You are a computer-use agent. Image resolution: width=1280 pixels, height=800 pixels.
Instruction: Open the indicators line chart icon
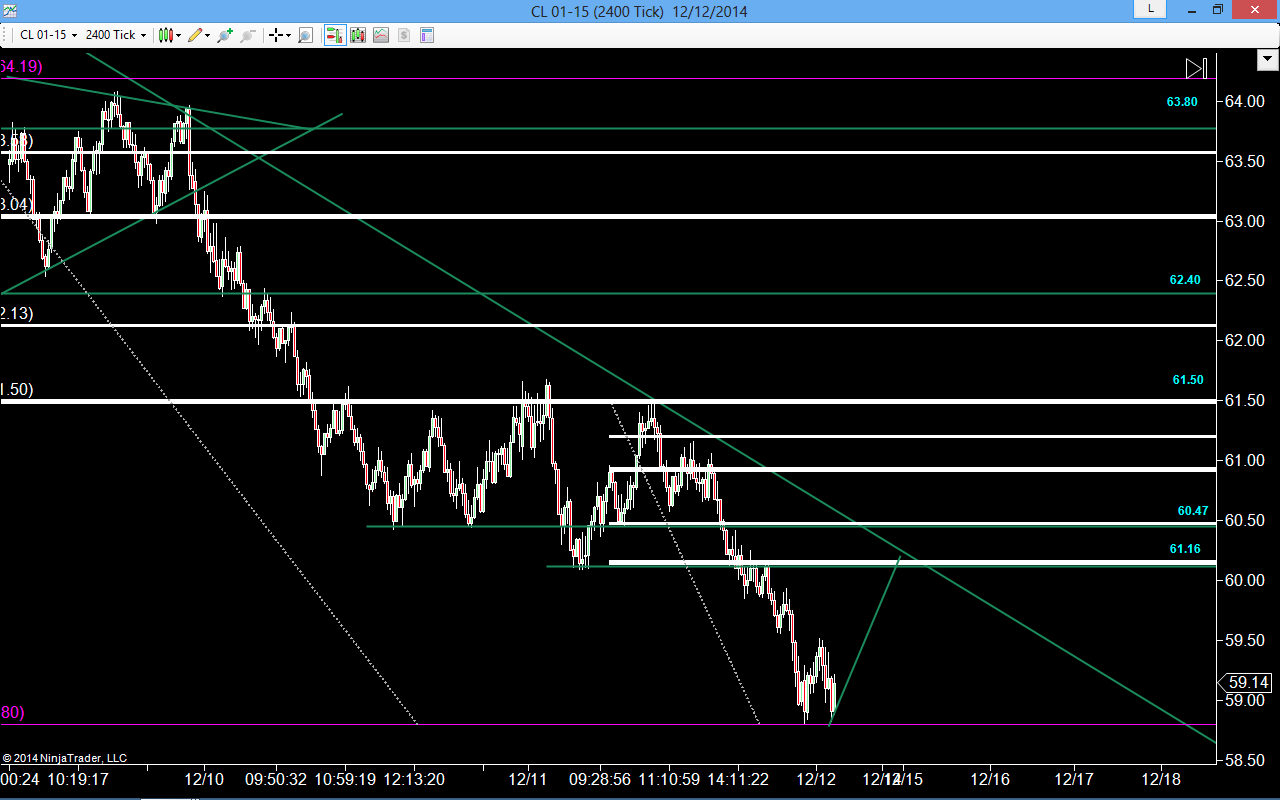click(381, 35)
